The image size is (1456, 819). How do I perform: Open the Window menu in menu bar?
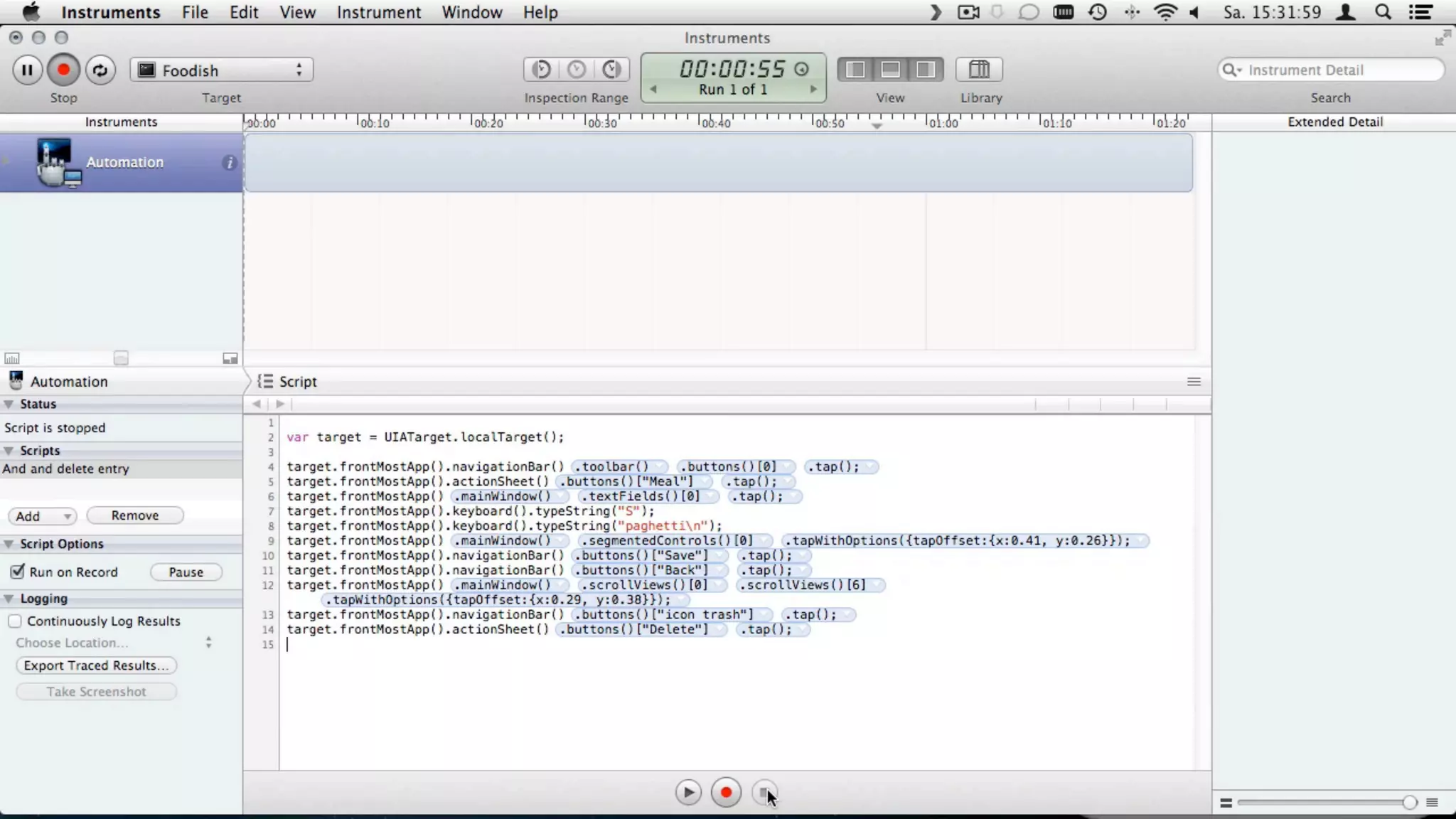471,12
